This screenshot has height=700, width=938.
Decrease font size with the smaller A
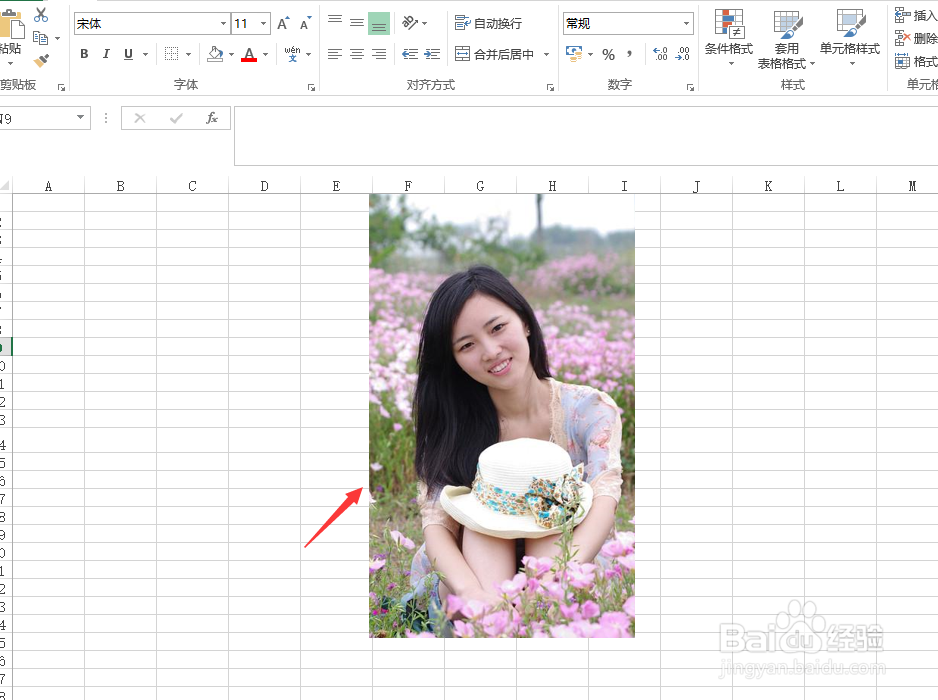click(305, 23)
